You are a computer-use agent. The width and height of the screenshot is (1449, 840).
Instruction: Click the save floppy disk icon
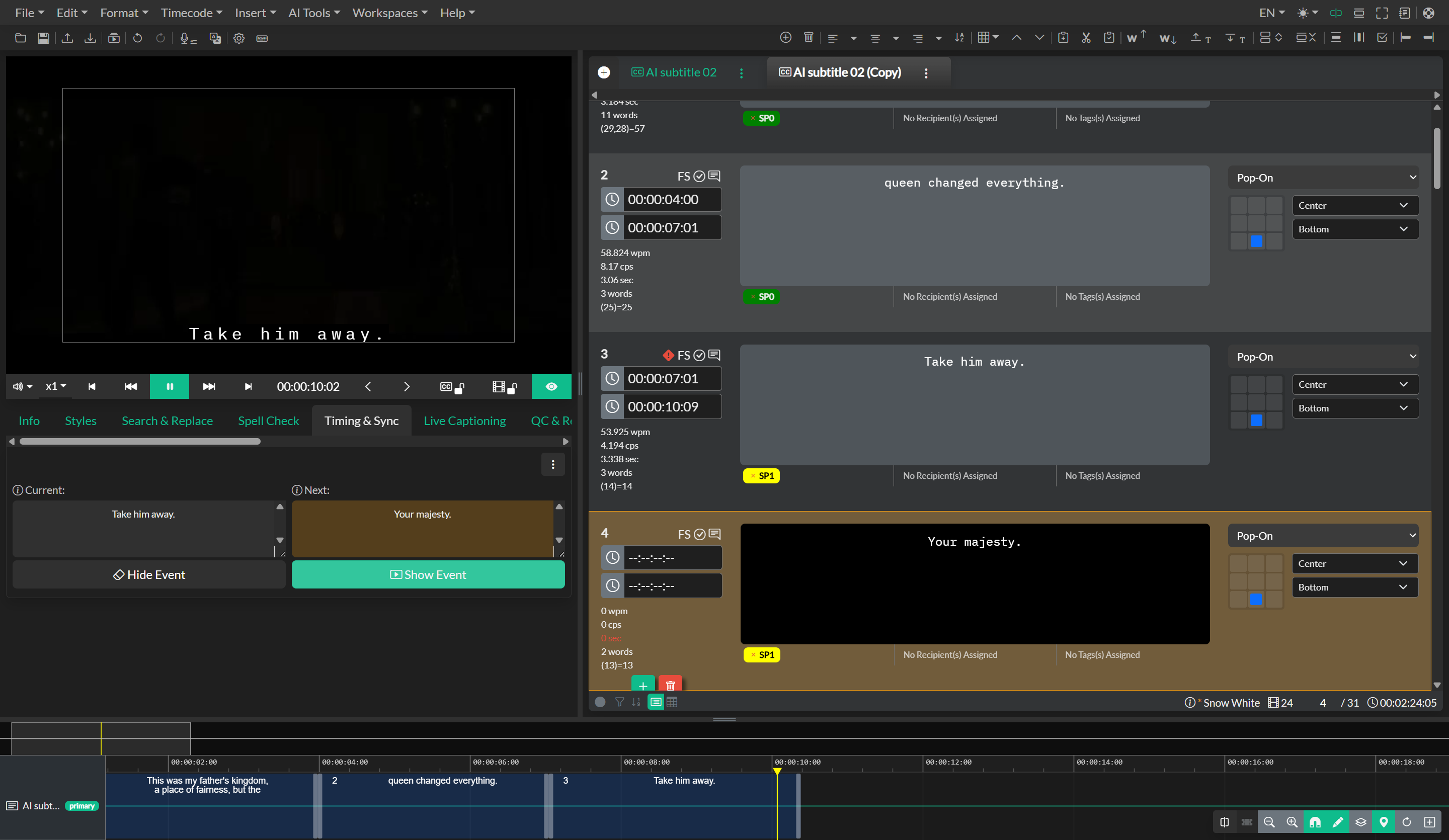(x=43, y=38)
